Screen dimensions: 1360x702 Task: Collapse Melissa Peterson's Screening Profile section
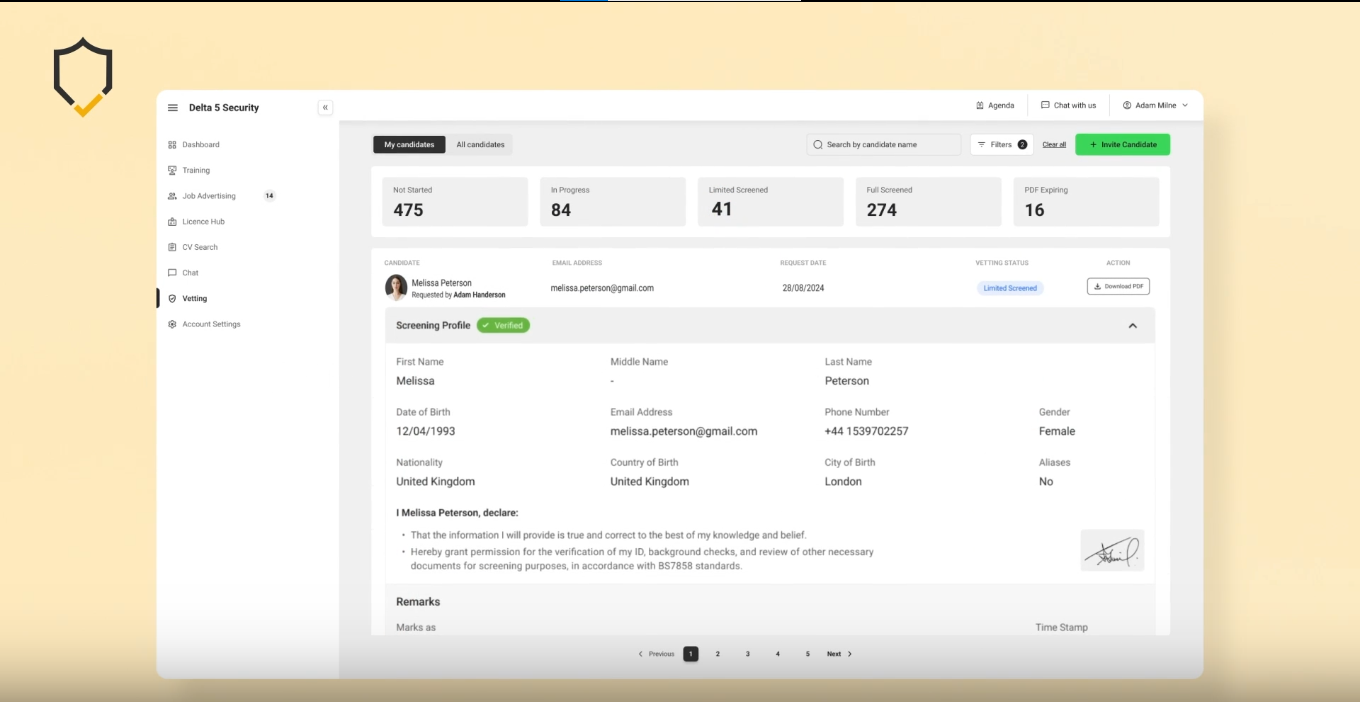click(x=1132, y=325)
